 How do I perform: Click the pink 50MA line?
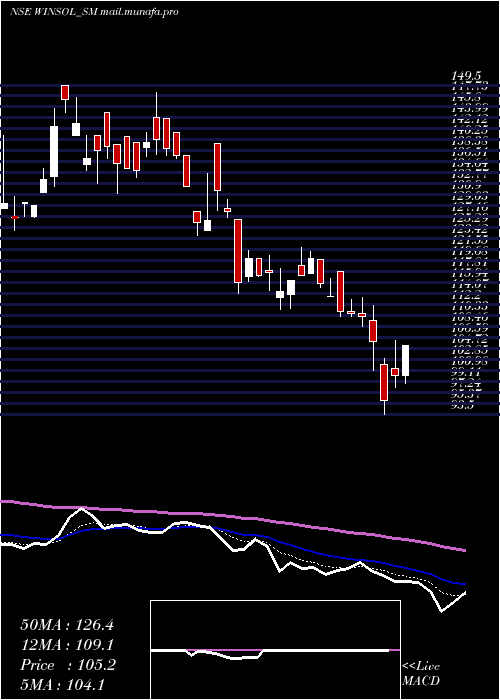tap(232, 517)
